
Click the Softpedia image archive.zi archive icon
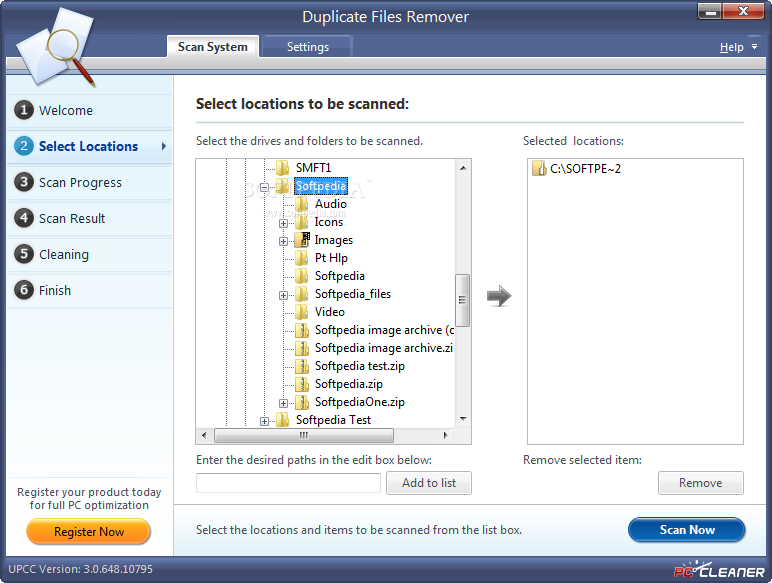(x=302, y=348)
